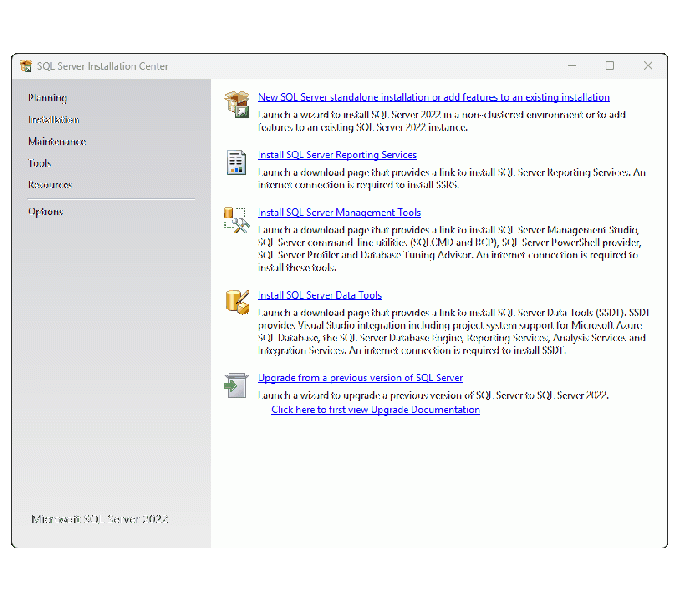
Task: Close the SQL Server Installation Center window
Action: 648,66
